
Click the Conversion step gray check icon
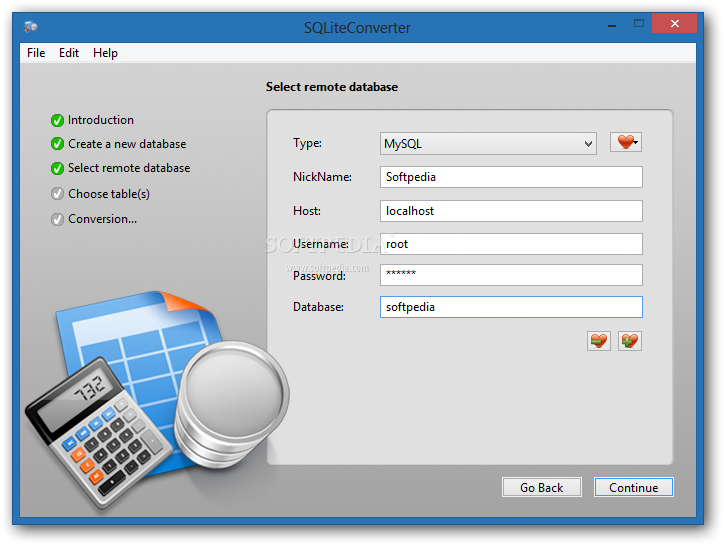57,219
